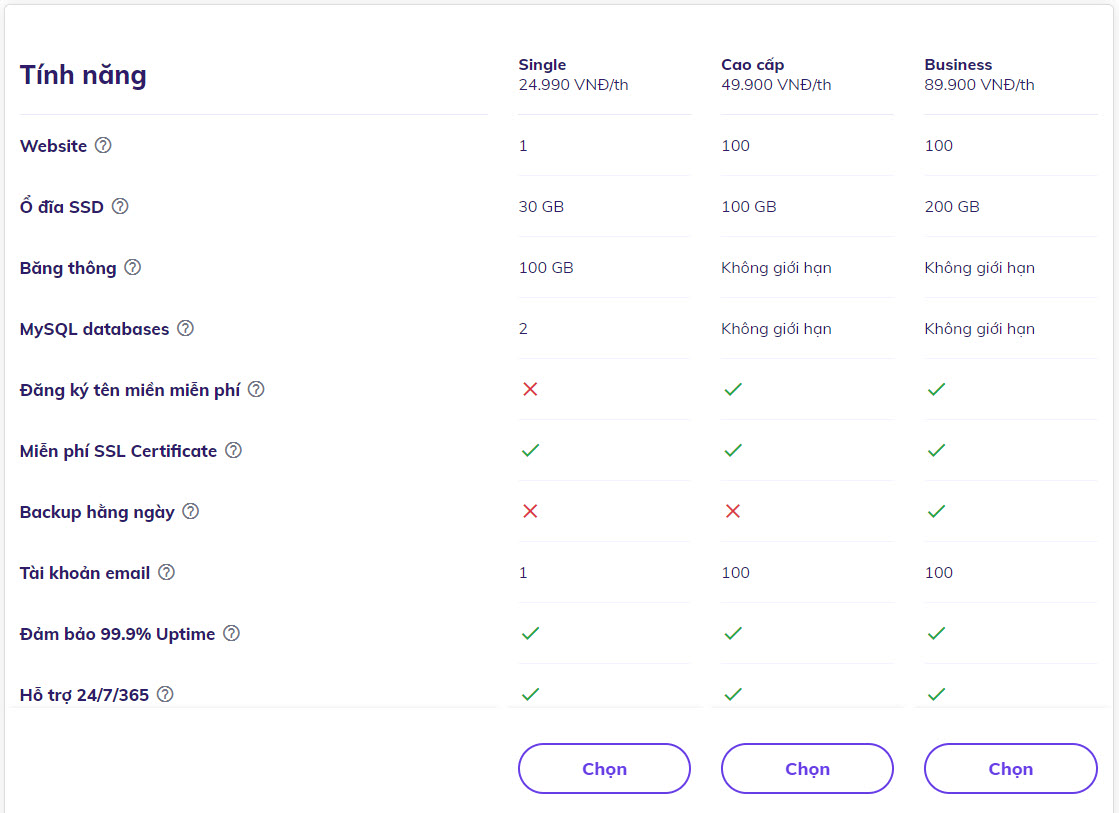Viewport: 1119px width, 813px height.
Task: Click the Miễn phí SSL Certificate help icon
Action: click(x=233, y=451)
